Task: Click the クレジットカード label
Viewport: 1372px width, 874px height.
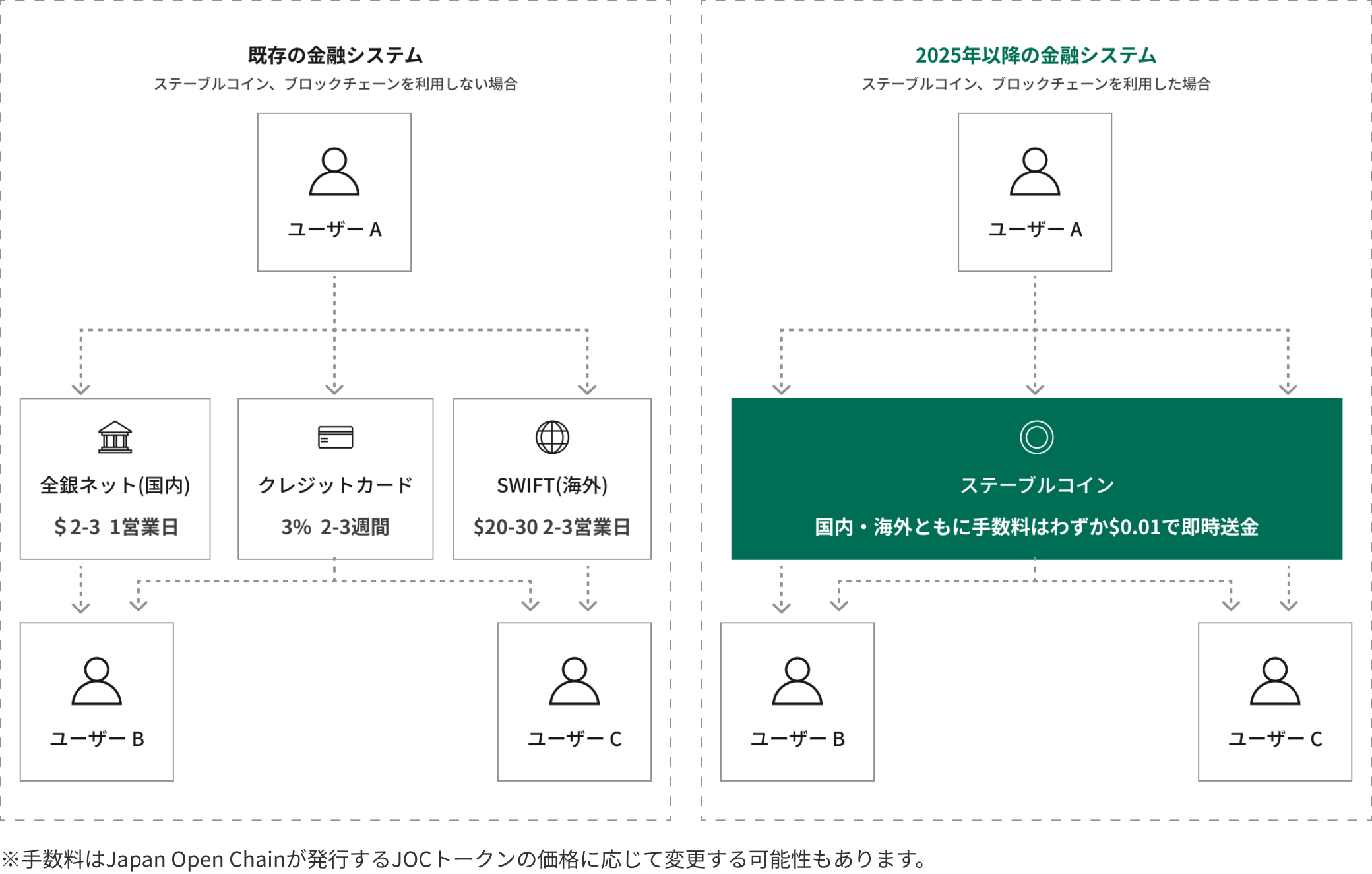Action: click(335, 485)
